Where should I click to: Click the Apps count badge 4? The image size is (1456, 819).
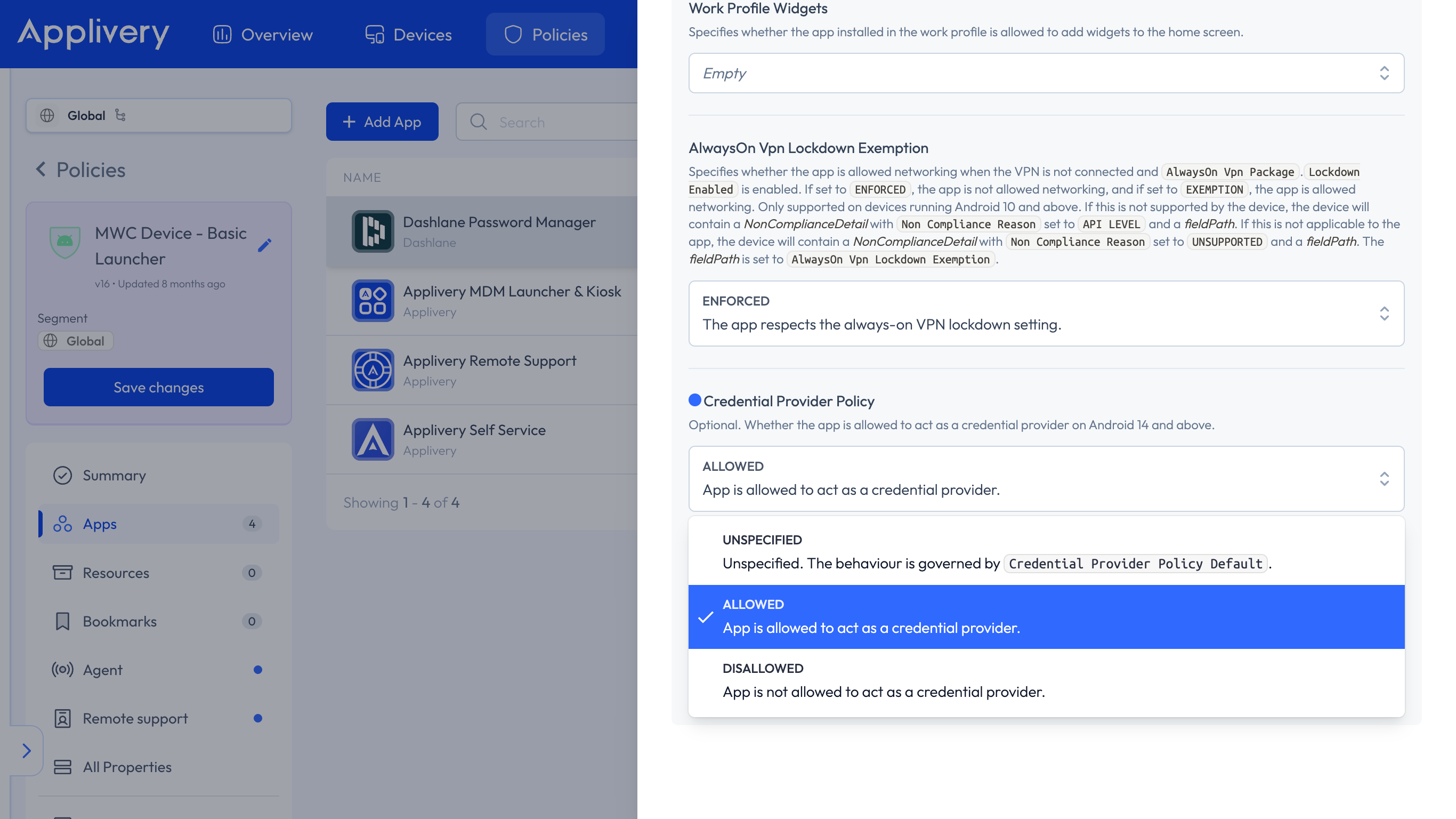[x=252, y=524]
